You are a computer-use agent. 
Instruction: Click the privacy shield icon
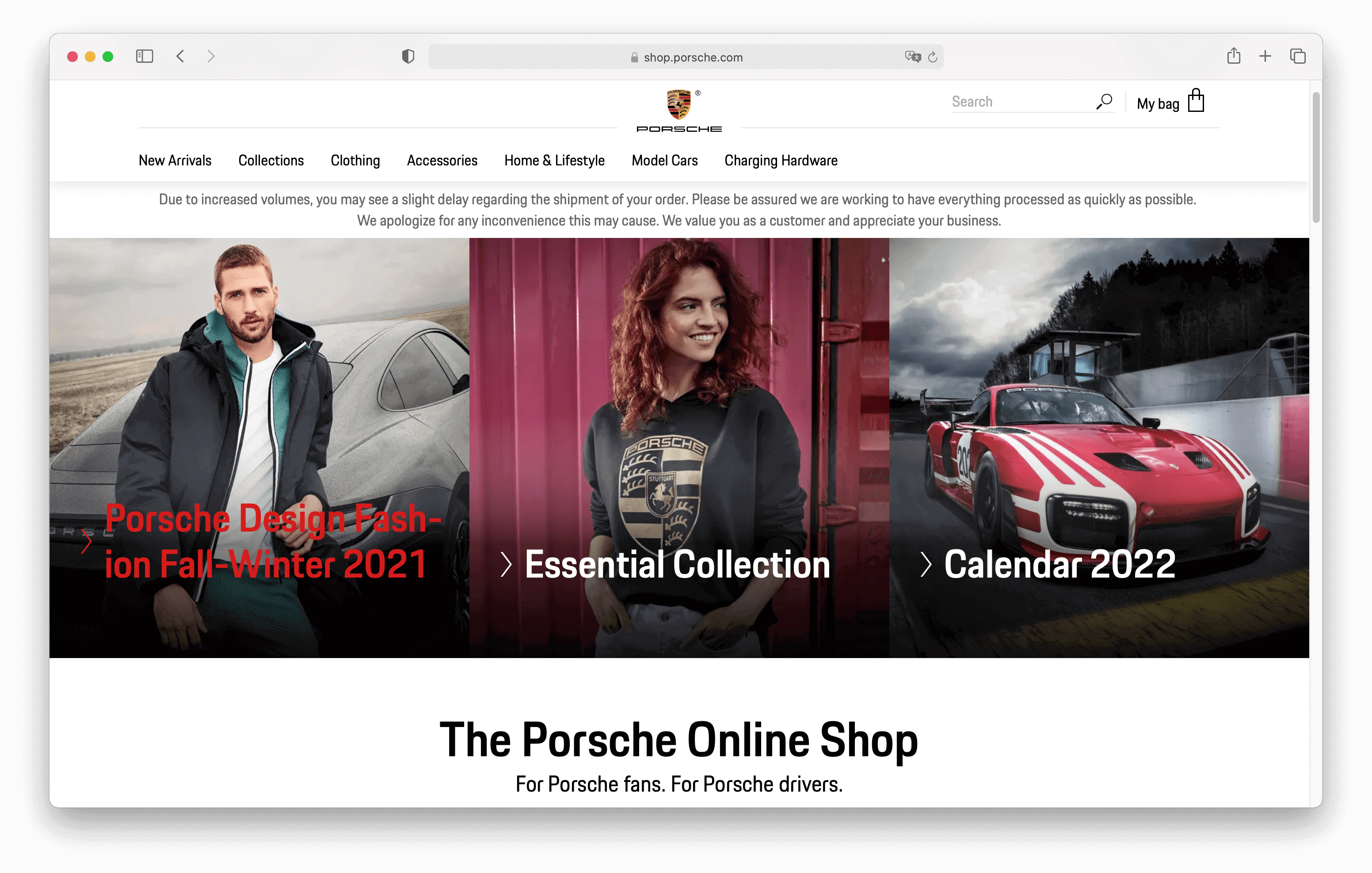408,57
